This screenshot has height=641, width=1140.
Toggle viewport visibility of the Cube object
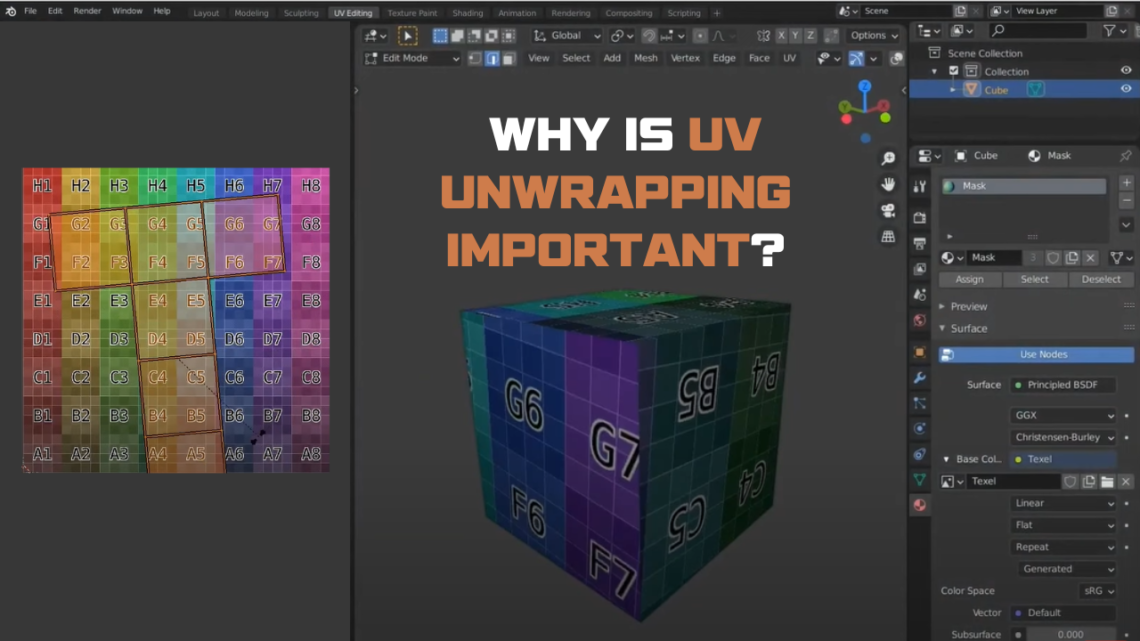point(1128,89)
